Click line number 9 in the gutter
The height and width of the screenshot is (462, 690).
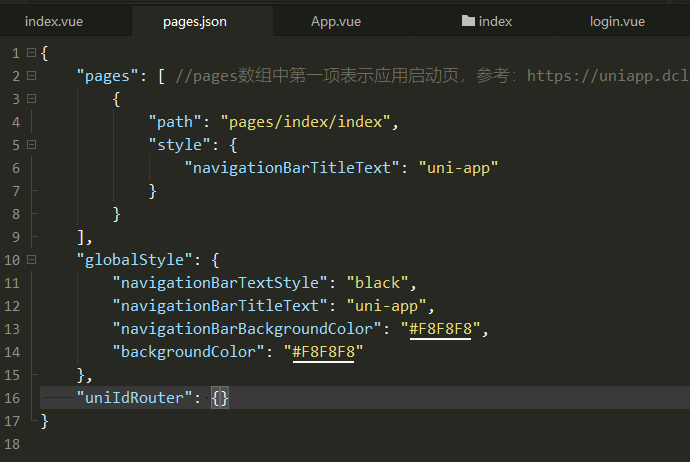[x=16, y=237]
